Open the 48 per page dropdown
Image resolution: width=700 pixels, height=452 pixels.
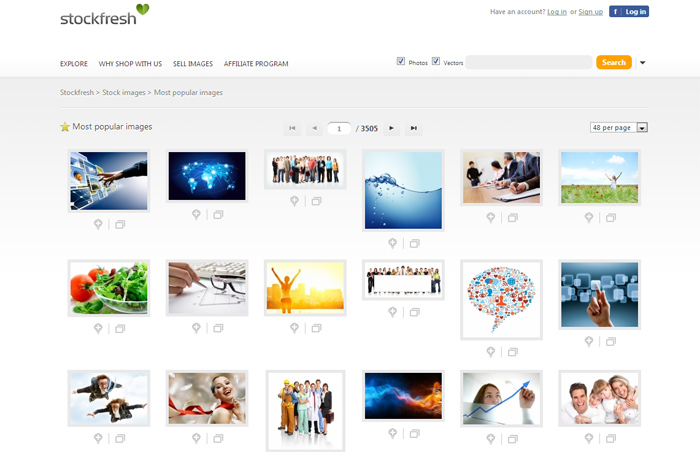619,128
